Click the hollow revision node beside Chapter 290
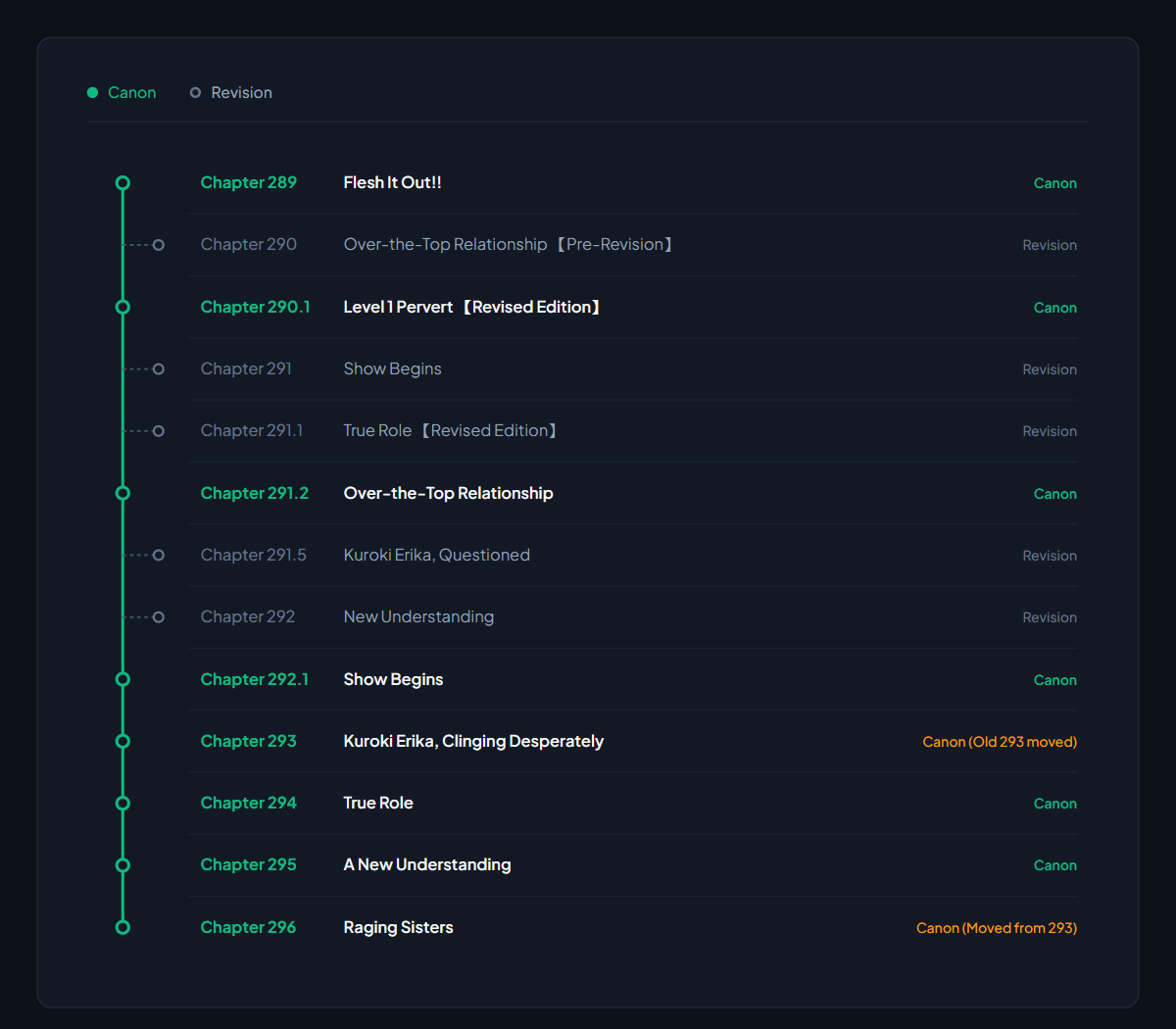The height and width of the screenshot is (1029, 1176). pyautogui.click(x=159, y=245)
